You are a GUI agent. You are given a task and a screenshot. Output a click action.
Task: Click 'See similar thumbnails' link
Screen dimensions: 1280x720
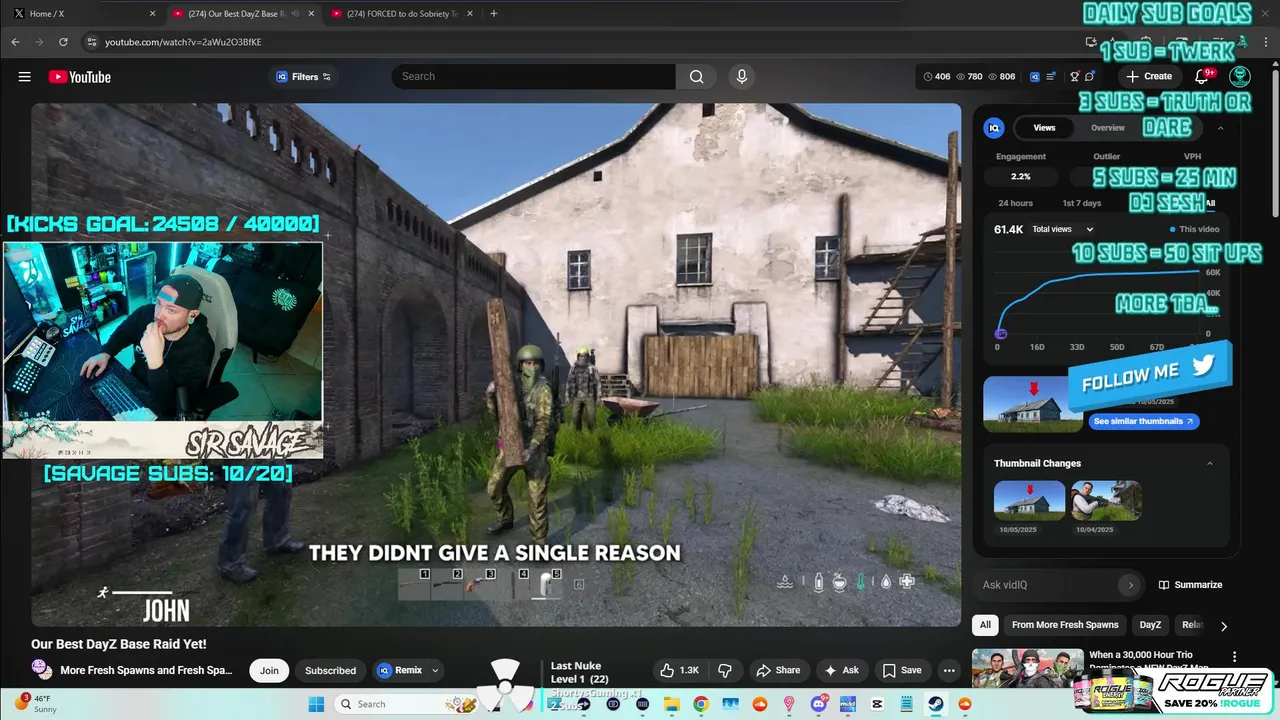(x=1143, y=422)
